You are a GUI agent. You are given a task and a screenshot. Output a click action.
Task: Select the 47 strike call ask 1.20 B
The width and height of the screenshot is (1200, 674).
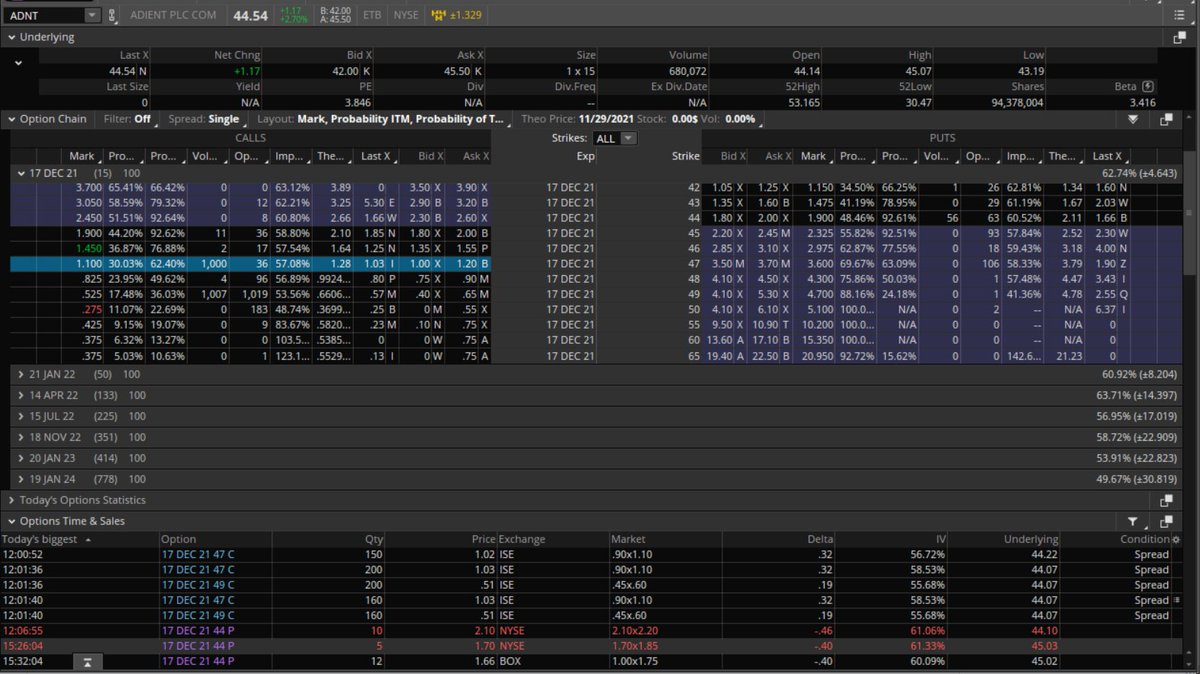(473, 264)
